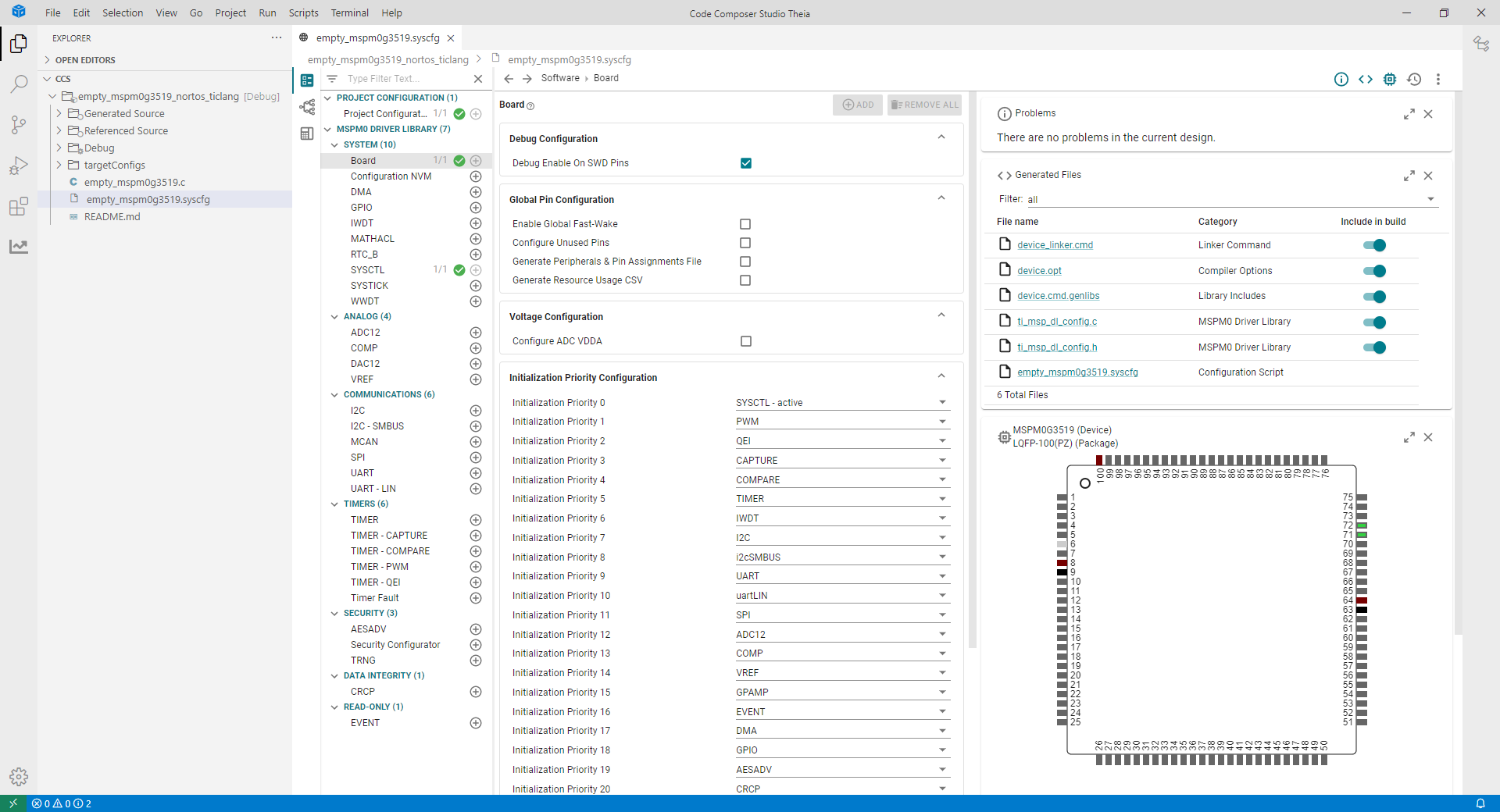
Task: Collapse the Debug Configuration section
Action: click(x=941, y=137)
